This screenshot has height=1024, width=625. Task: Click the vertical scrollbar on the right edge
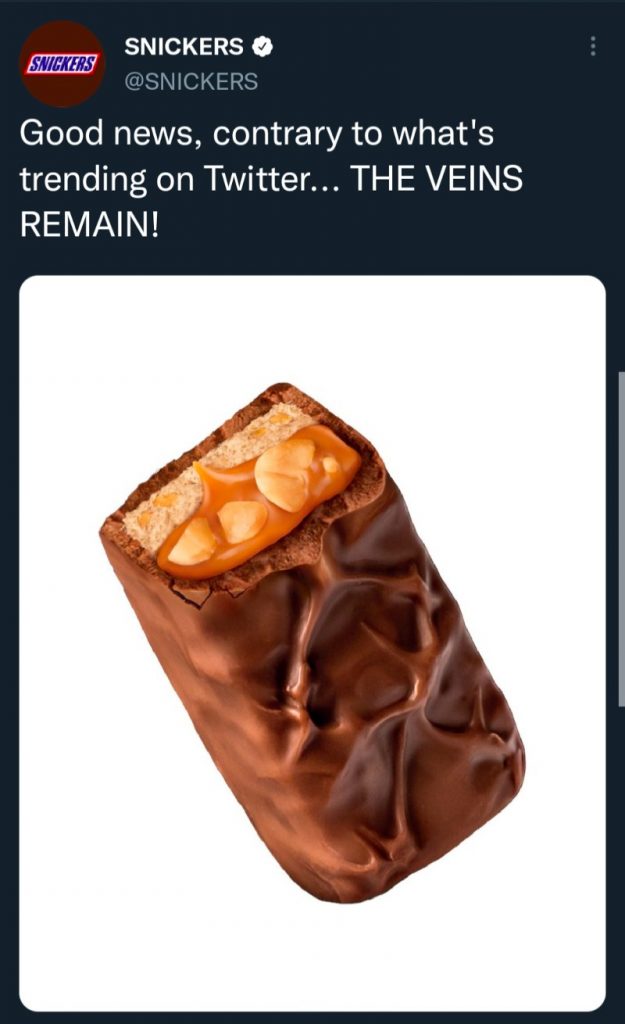[621, 539]
